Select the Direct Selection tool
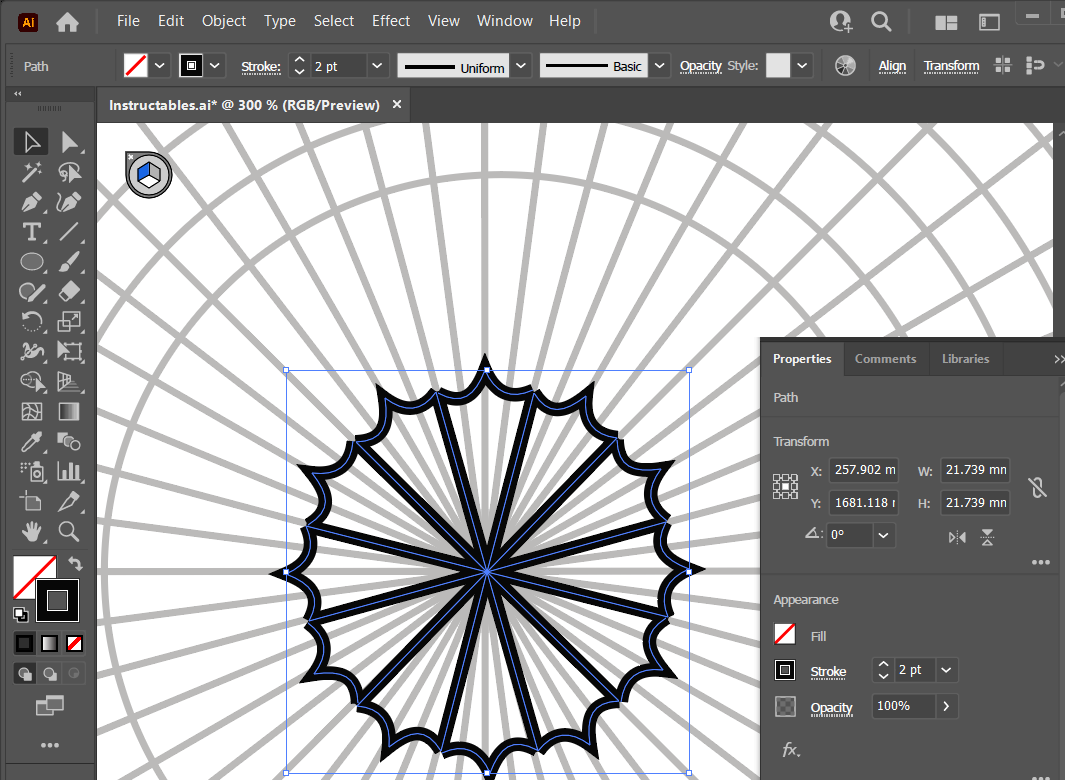Viewport: 1065px width, 780px height. coord(69,142)
